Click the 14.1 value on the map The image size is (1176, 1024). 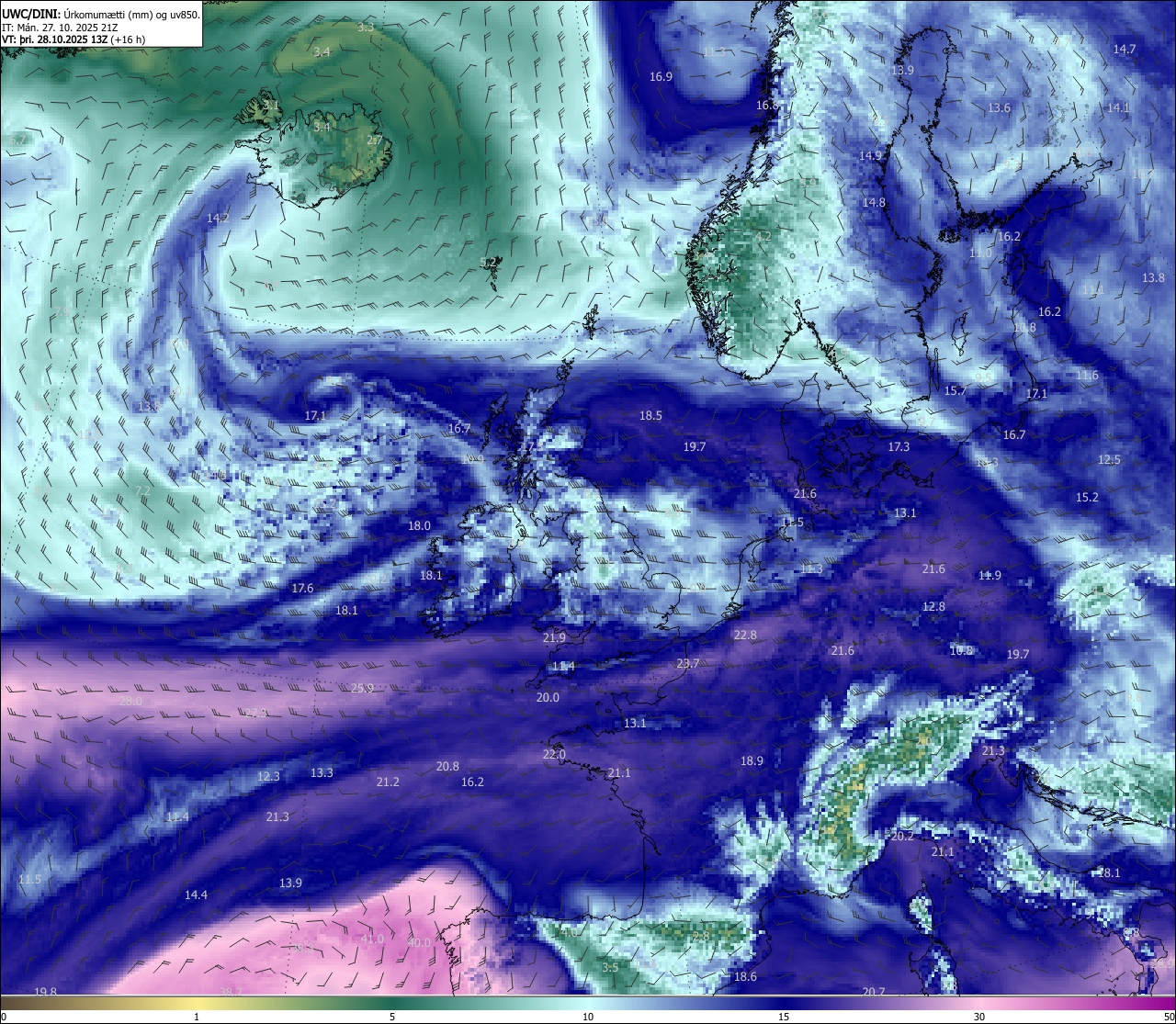coord(1118,108)
